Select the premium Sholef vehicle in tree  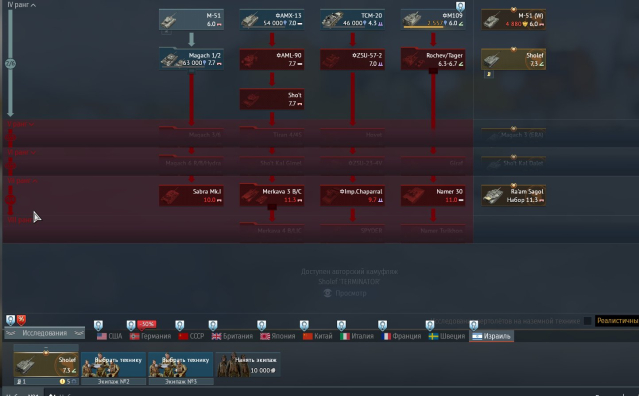[513, 59]
